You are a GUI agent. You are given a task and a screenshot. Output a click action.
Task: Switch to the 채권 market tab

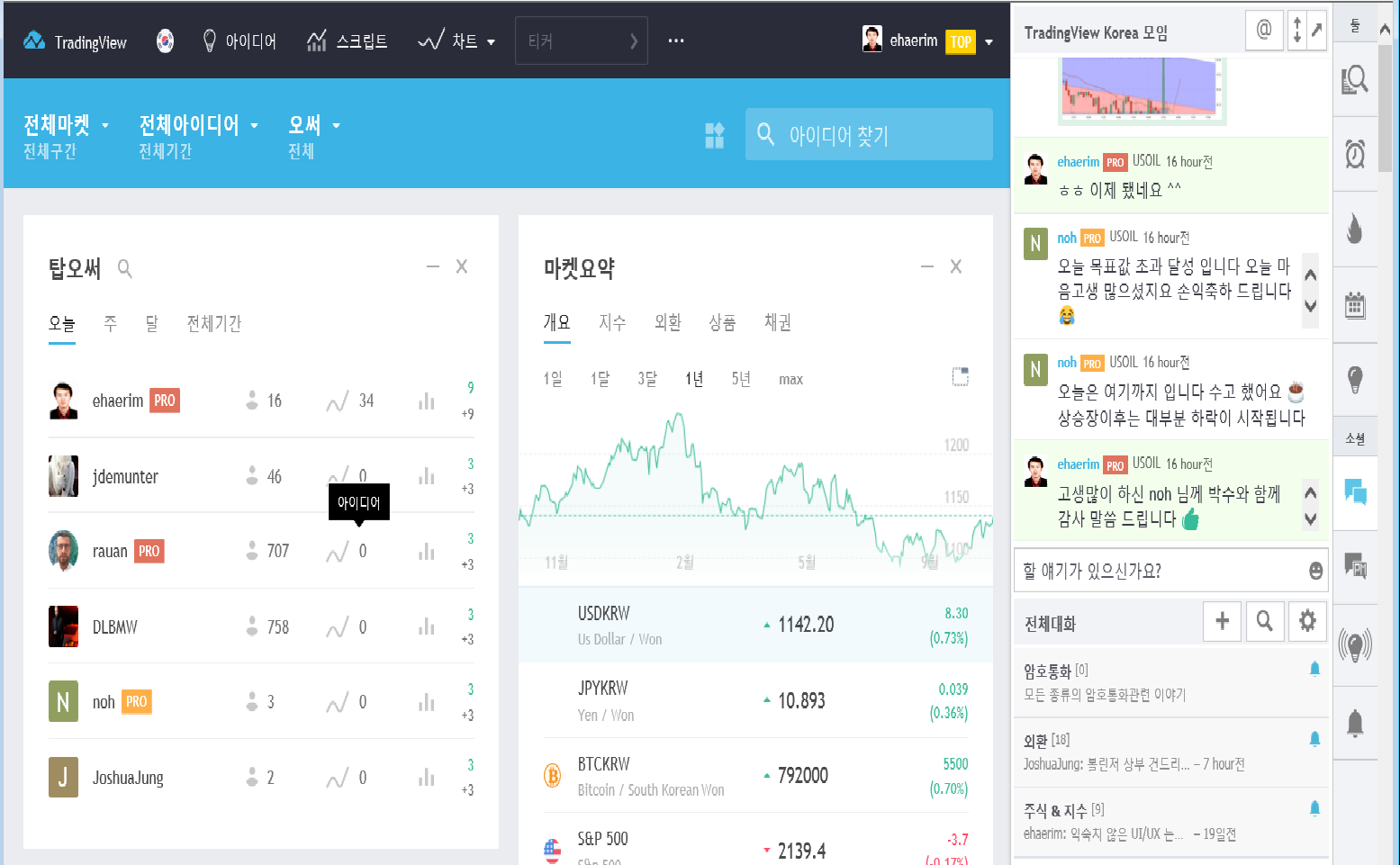777,322
